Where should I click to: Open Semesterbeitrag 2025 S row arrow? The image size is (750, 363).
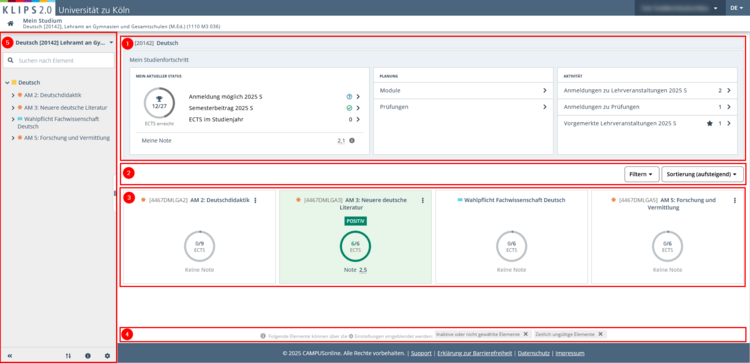[x=358, y=108]
